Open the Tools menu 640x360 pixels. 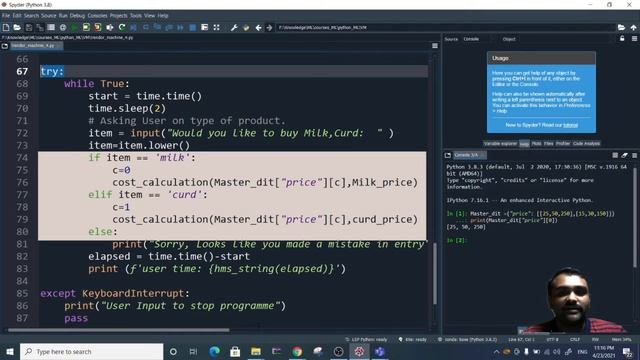(x=136, y=16)
